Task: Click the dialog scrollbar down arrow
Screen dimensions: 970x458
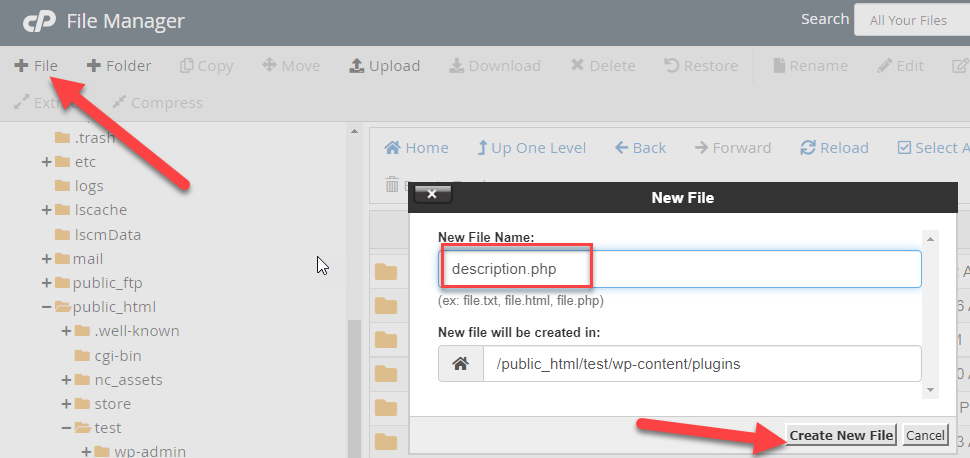Action: (930, 390)
